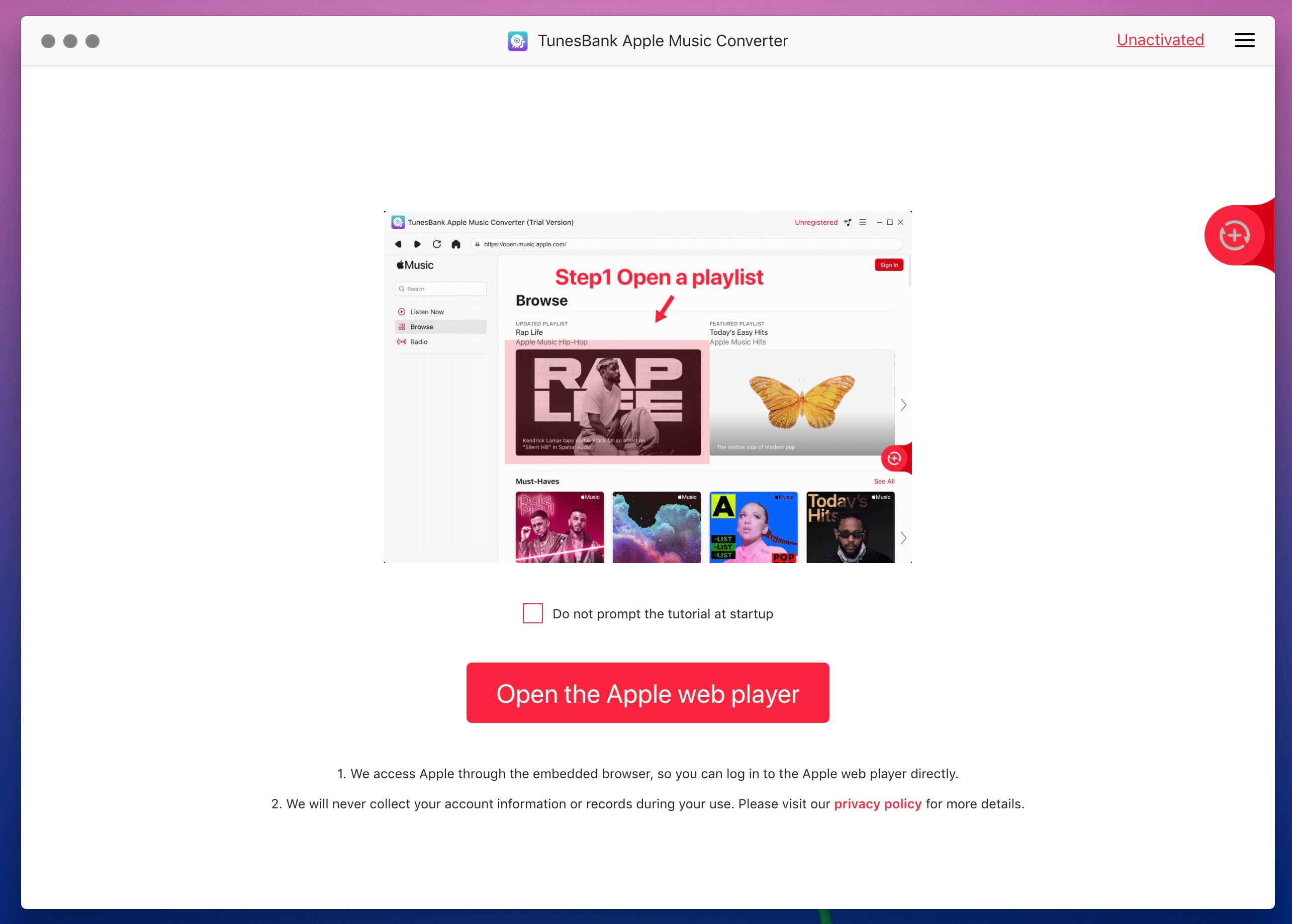Open the hamburger menu in the title bar
The image size is (1292, 924).
click(1244, 40)
